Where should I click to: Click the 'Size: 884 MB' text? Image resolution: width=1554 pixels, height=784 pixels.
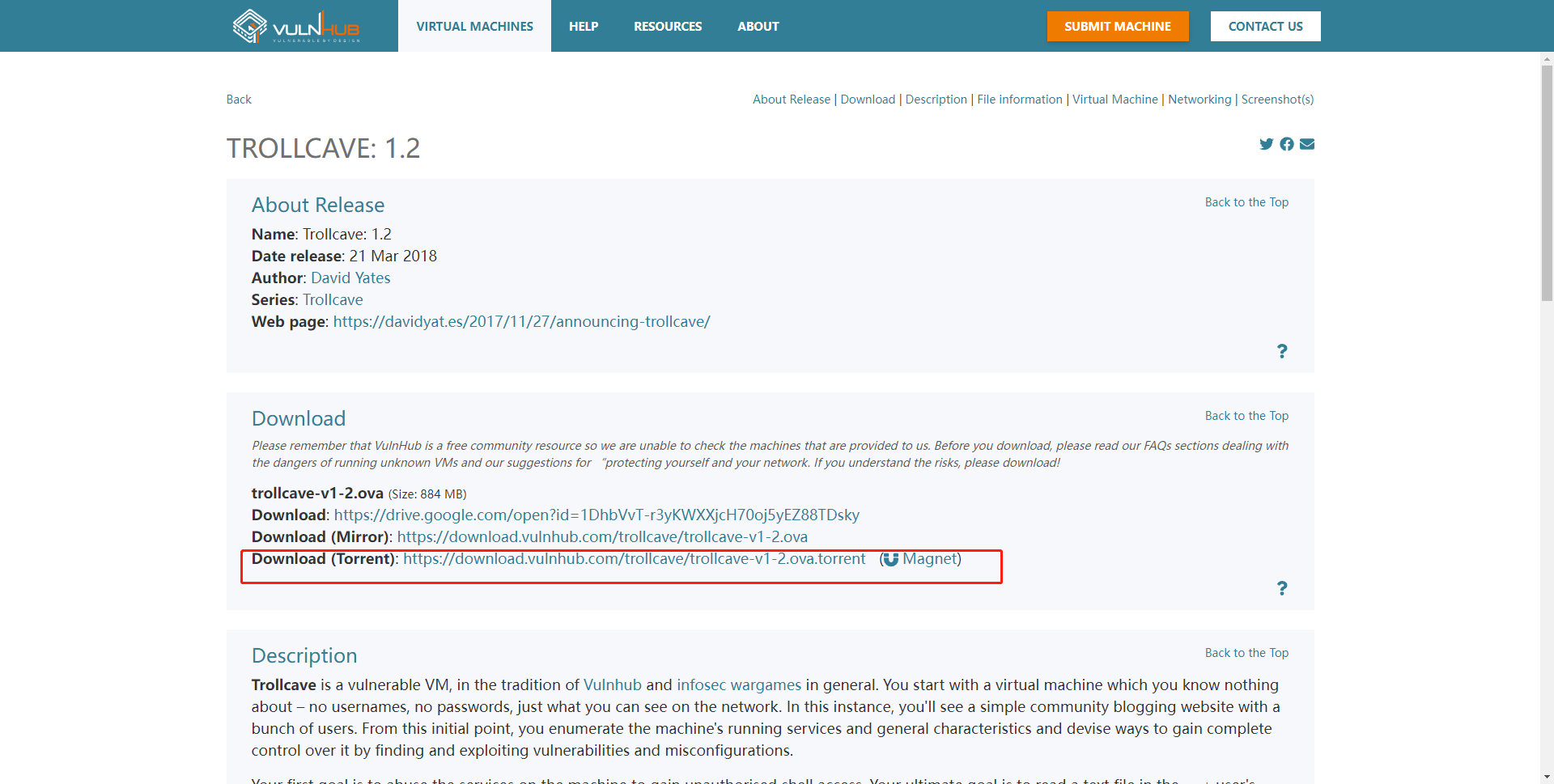427,494
